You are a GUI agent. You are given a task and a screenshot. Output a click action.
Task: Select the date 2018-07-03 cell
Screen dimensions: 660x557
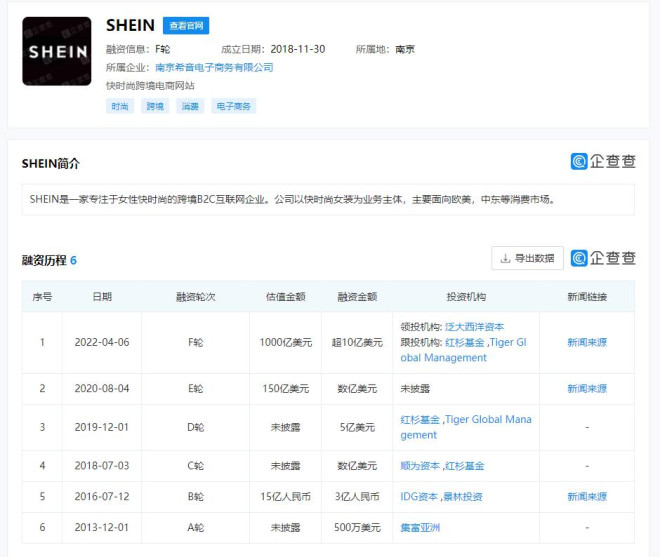coord(102,466)
